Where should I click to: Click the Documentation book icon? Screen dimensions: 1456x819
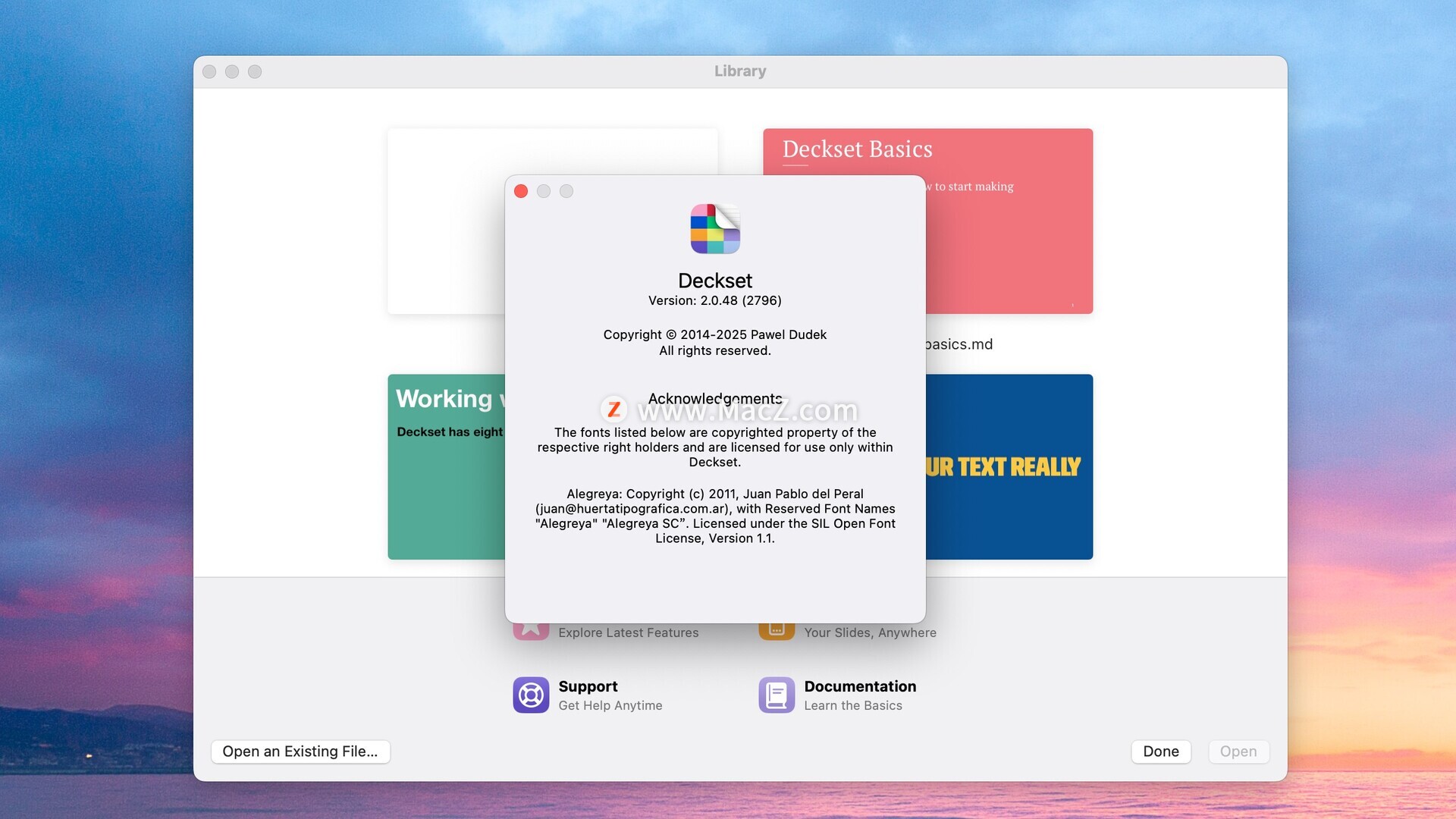tap(777, 695)
